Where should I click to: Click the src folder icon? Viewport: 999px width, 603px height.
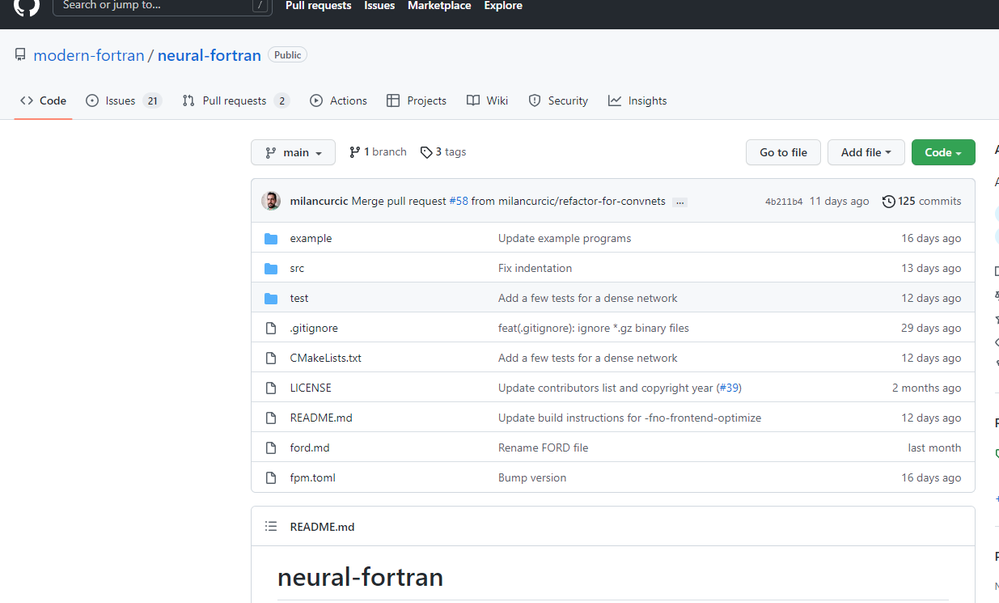coord(271,268)
